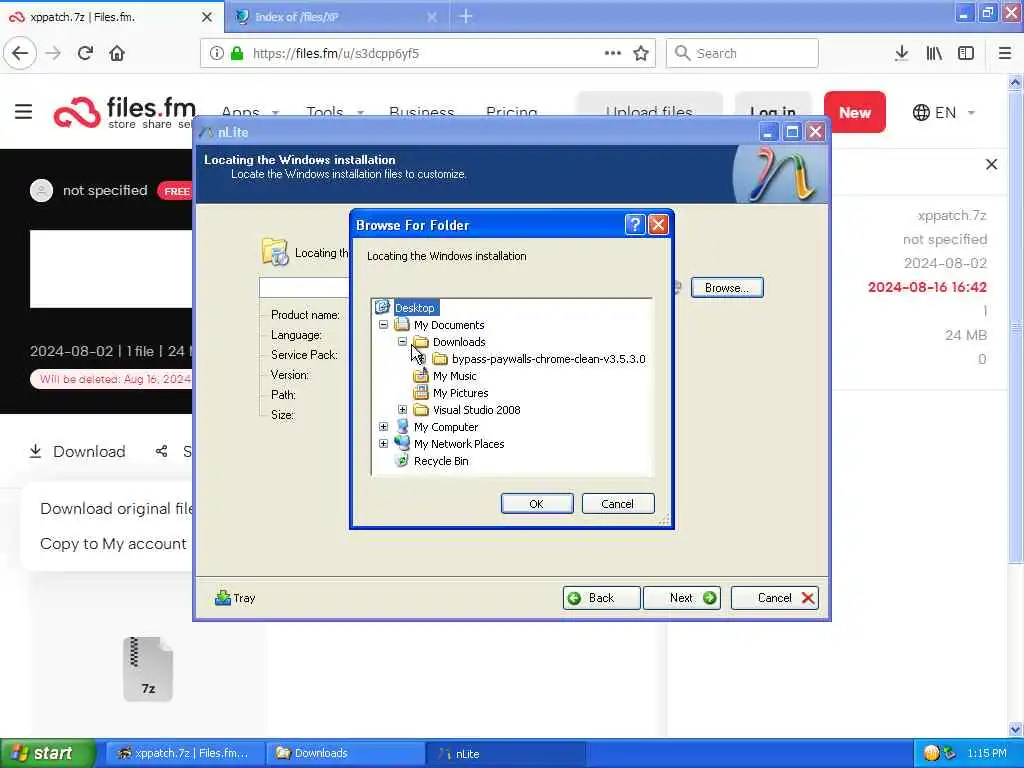Show site information icon in address bar
Screen dimensions: 1024x768
tap(217, 53)
